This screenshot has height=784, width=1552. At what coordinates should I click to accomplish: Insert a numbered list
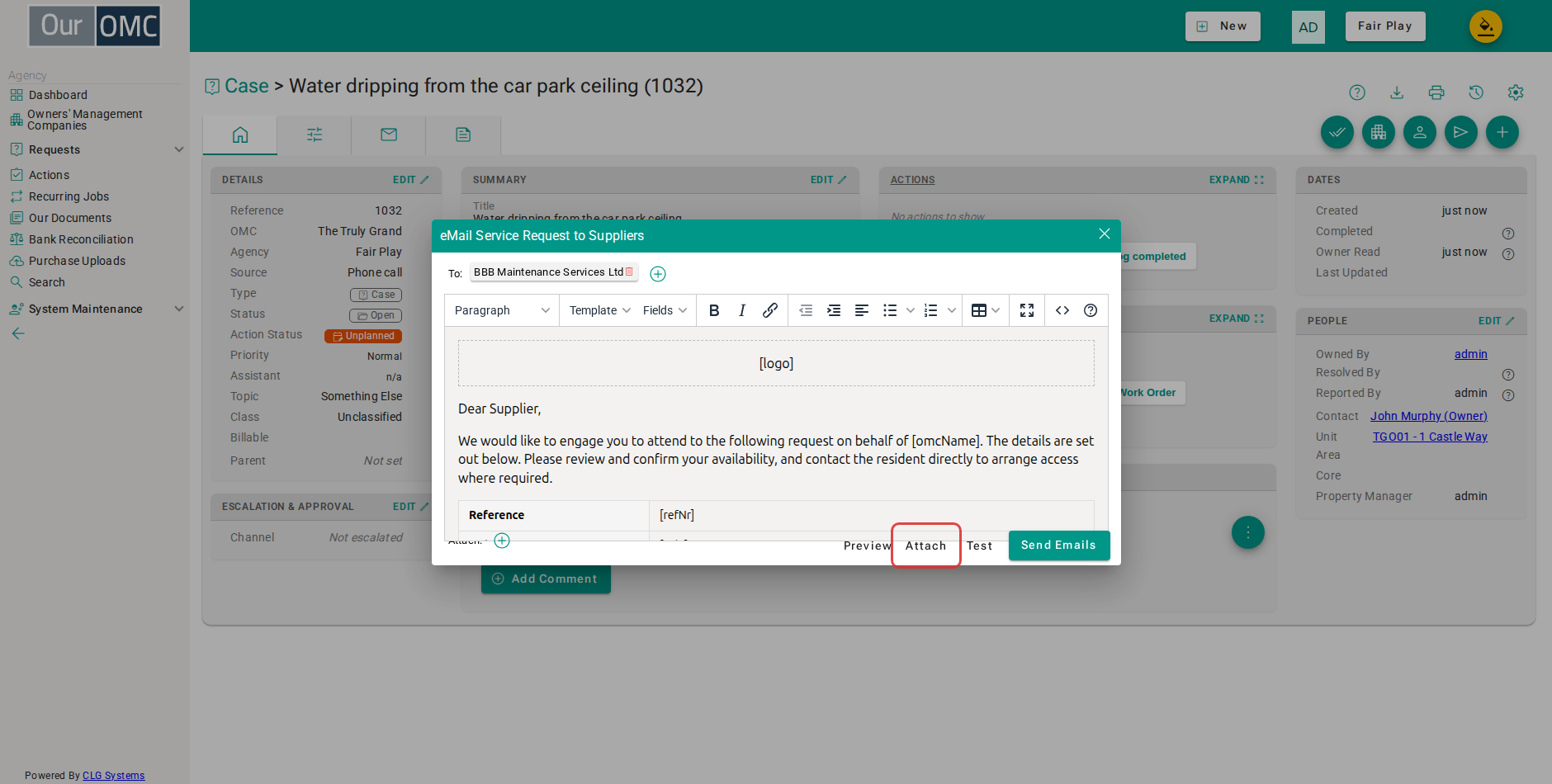point(930,310)
